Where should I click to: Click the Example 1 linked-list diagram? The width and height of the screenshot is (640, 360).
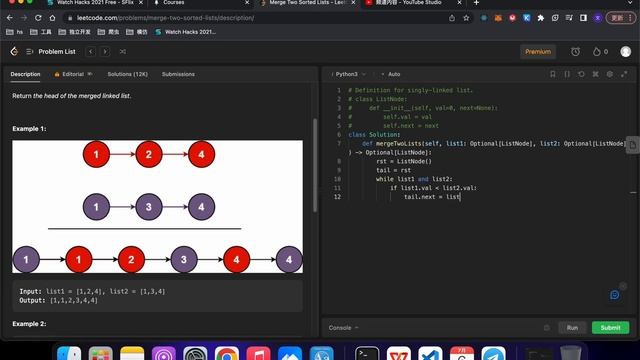(x=158, y=207)
